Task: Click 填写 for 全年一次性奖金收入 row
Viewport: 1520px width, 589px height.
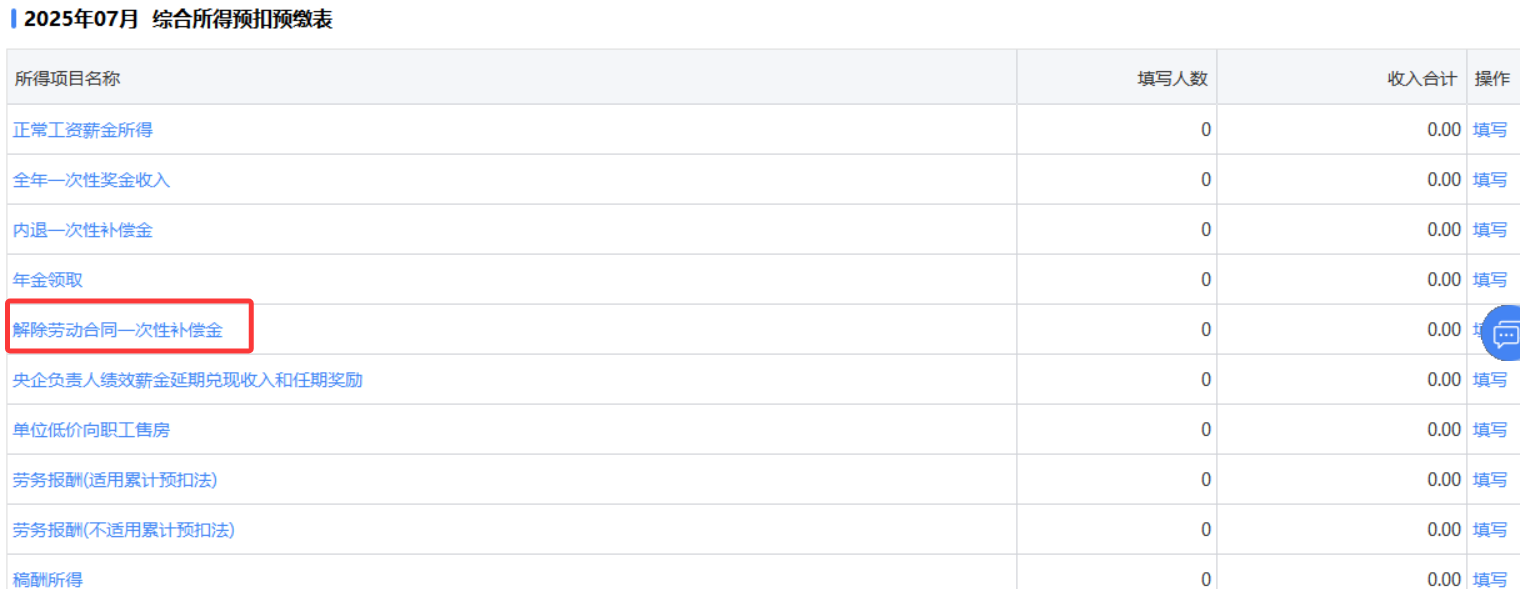Action: pos(1490,180)
